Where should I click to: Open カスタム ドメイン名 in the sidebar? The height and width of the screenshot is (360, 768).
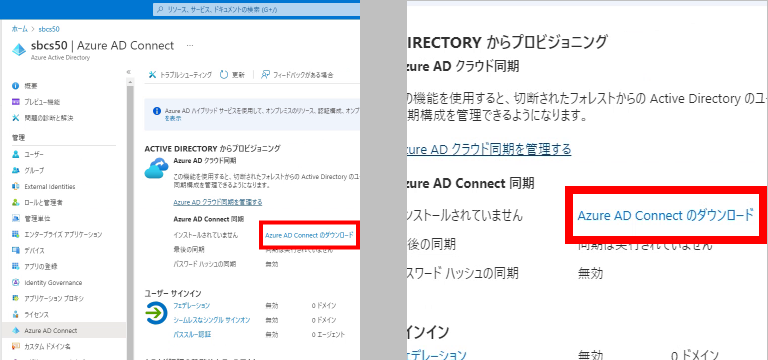tap(47, 346)
